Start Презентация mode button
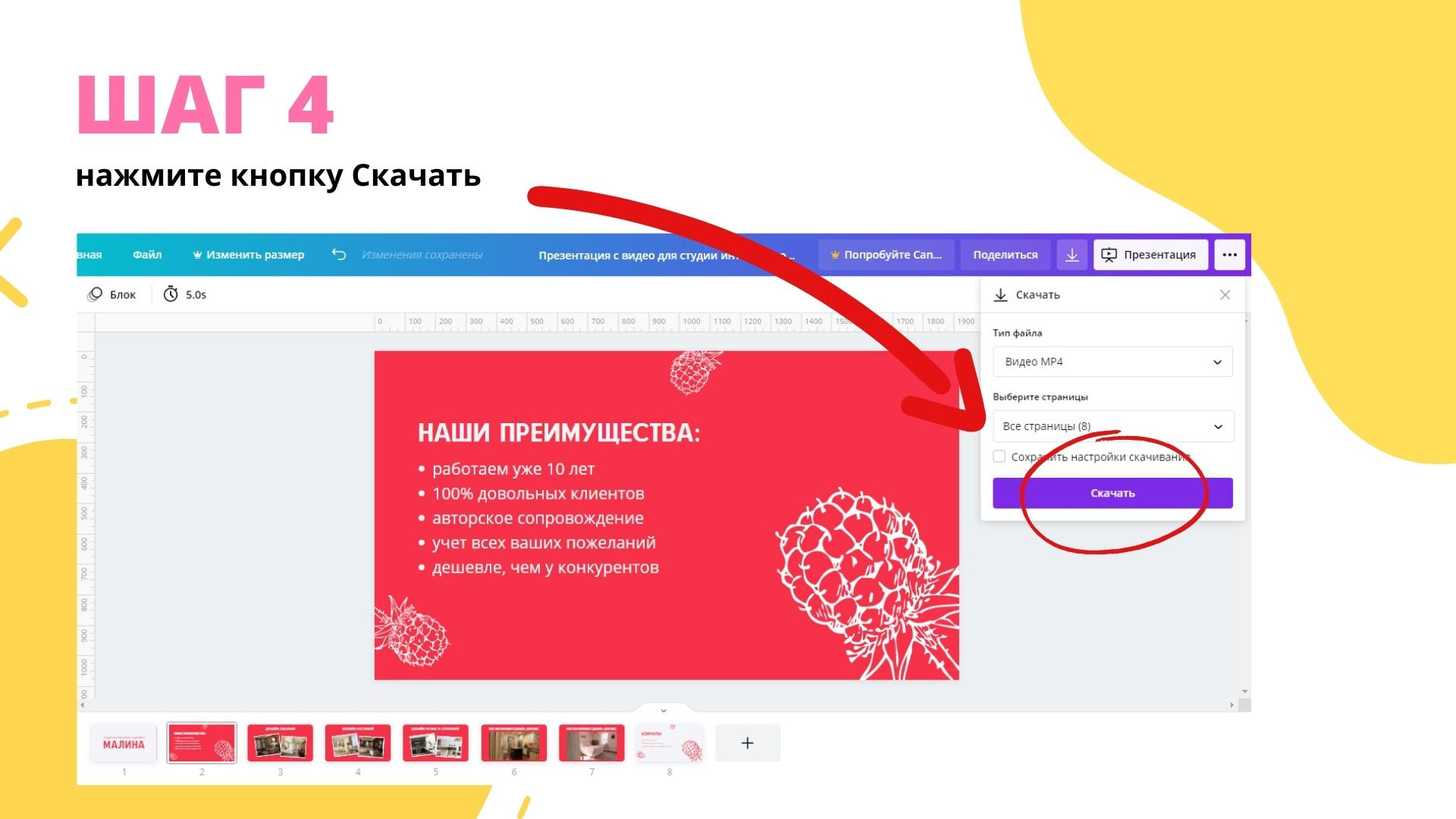This screenshot has height=819, width=1456. click(1150, 255)
